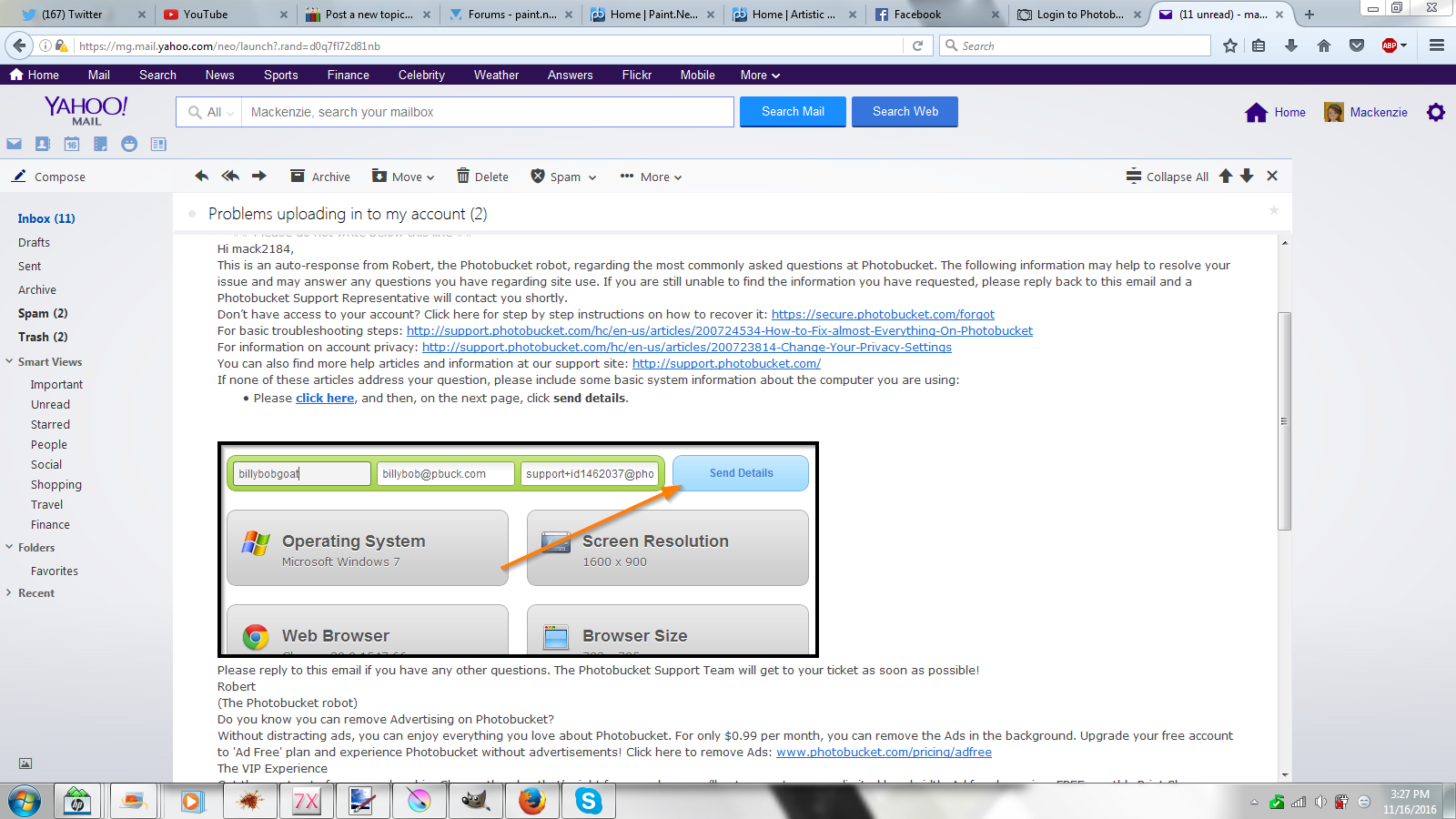This screenshot has height=819, width=1456.
Task: Open the Messenger smiley icon
Action: 129,144
